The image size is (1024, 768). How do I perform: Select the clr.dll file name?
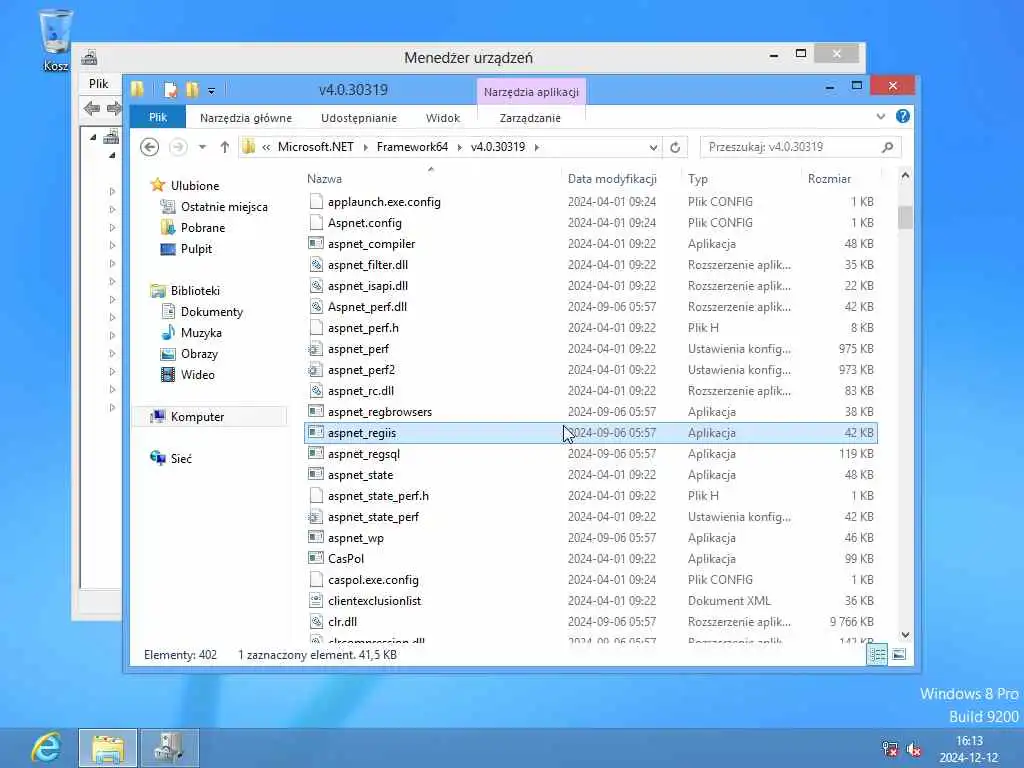pyautogui.click(x=342, y=622)
